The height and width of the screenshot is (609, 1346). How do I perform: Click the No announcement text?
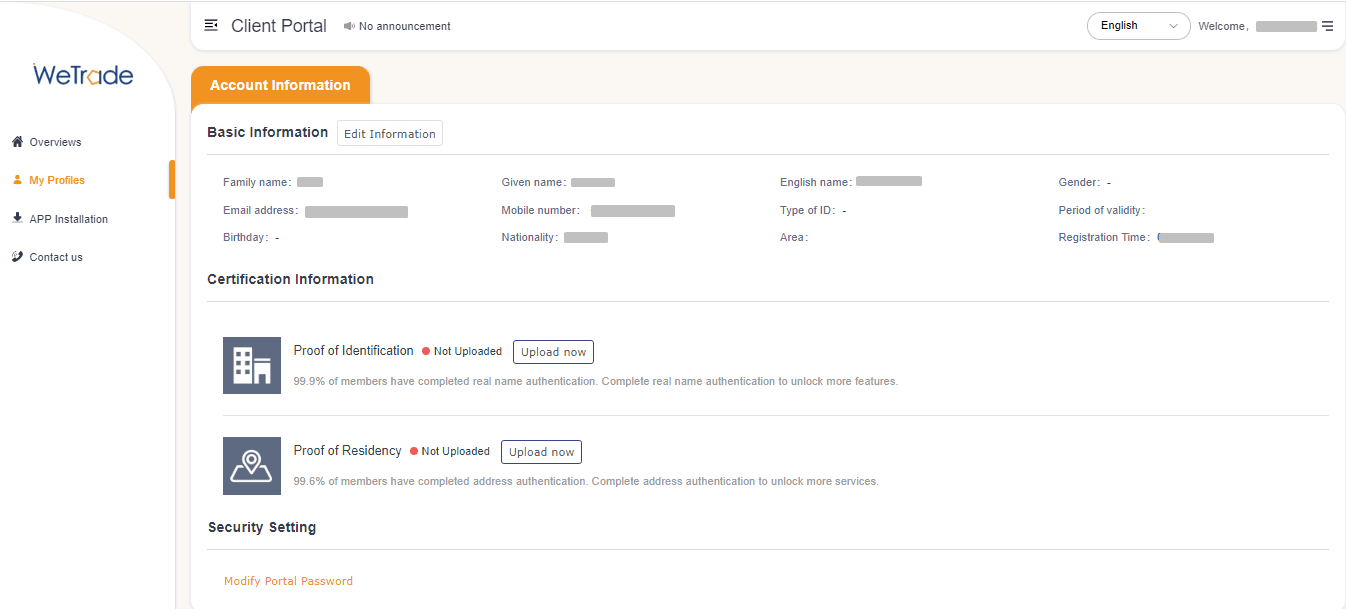point(405,26)
